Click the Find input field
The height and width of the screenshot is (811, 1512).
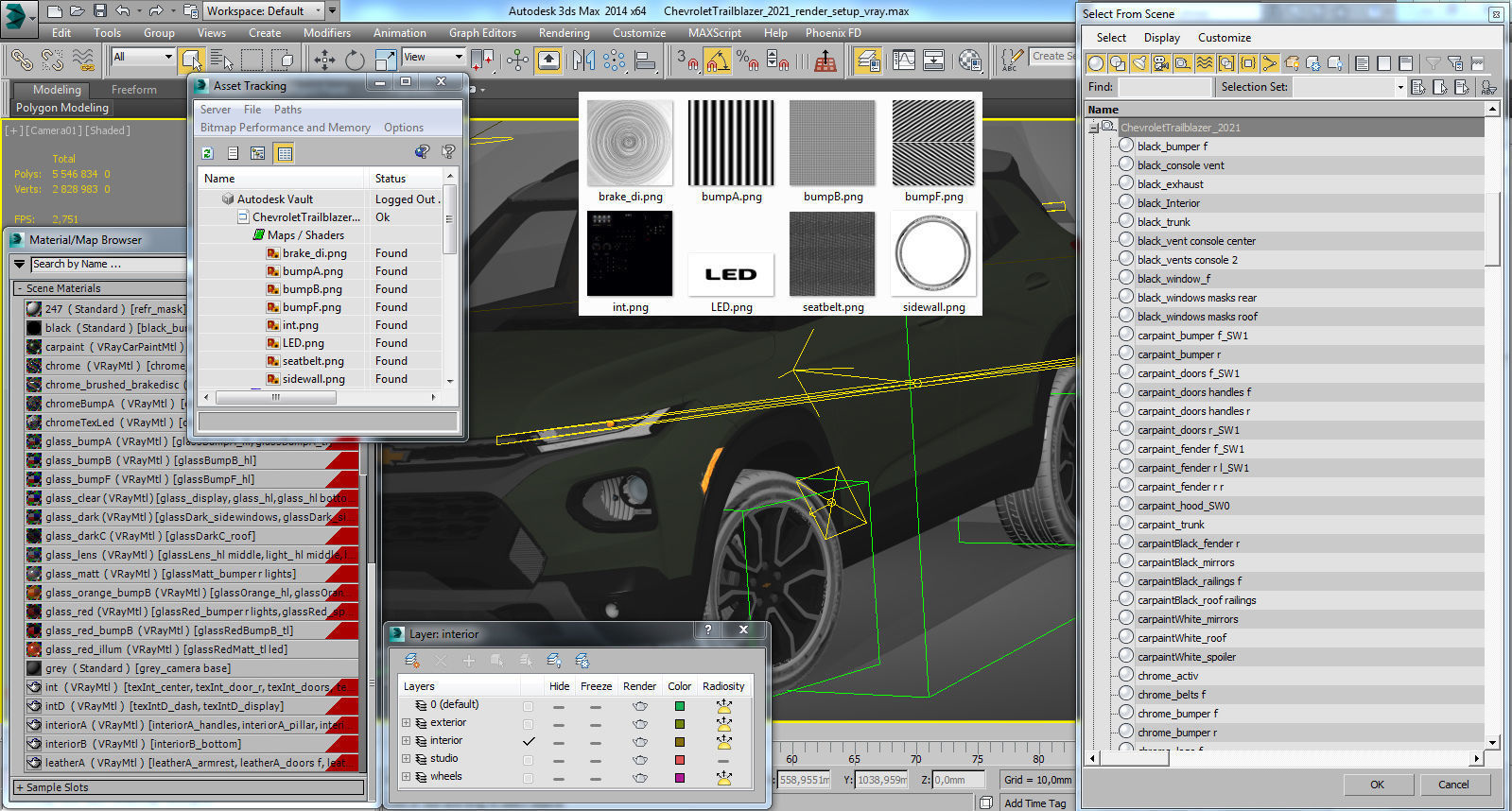tap(1164, 87)
